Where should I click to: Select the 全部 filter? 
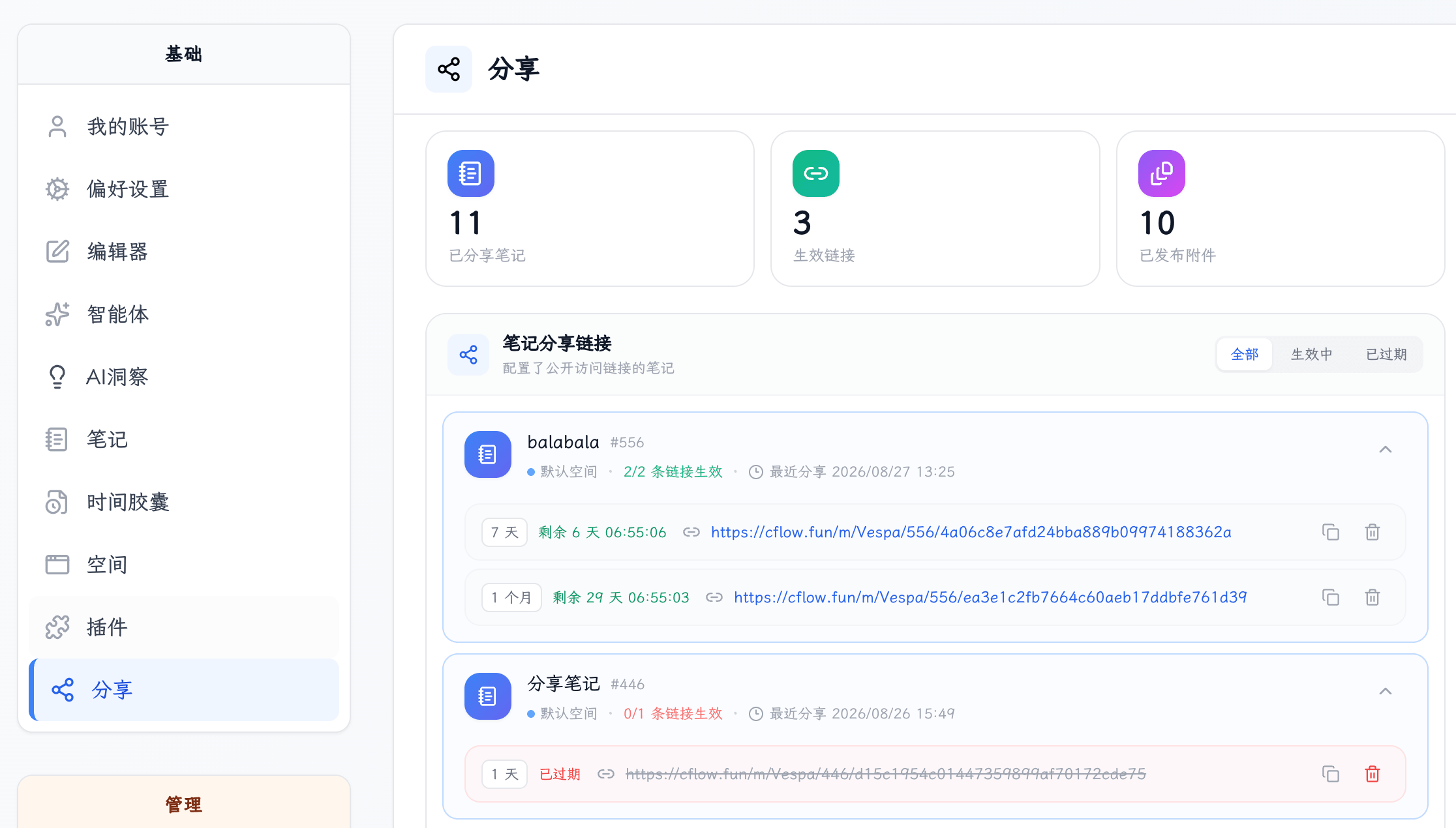click(1245, 354)
